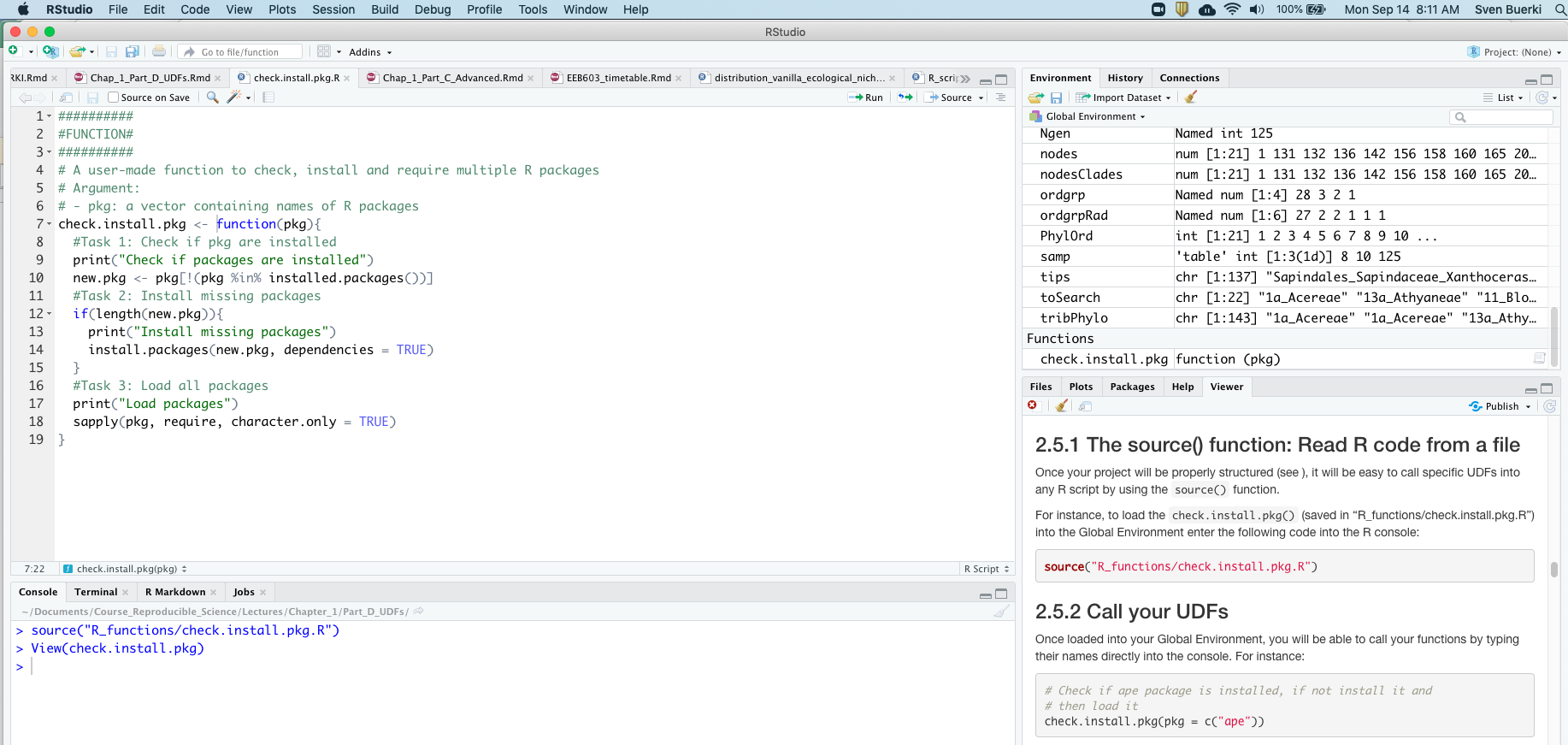Click the Viewer pane vertical scrollbar
This screenshot has width=1568, height=745.
[x=1554, y=569]
